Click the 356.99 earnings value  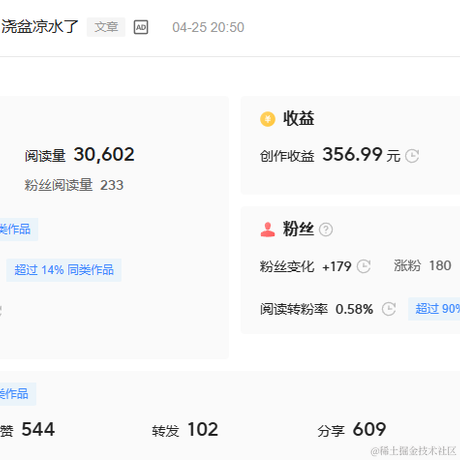coord(352,154)
